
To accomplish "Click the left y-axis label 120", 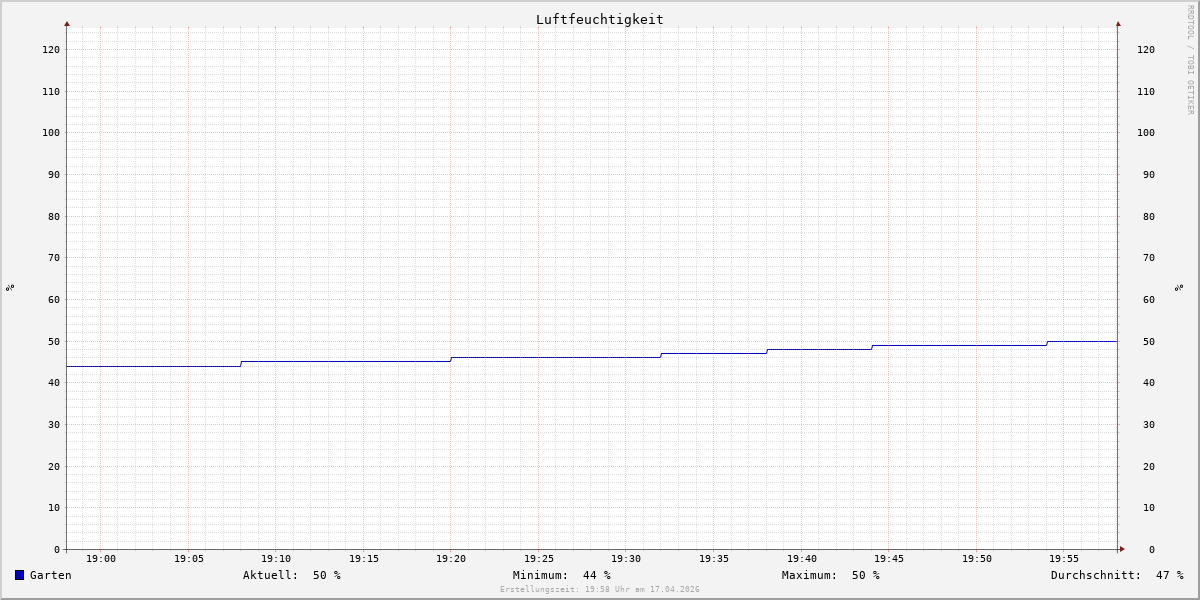I will coord(51,50).
